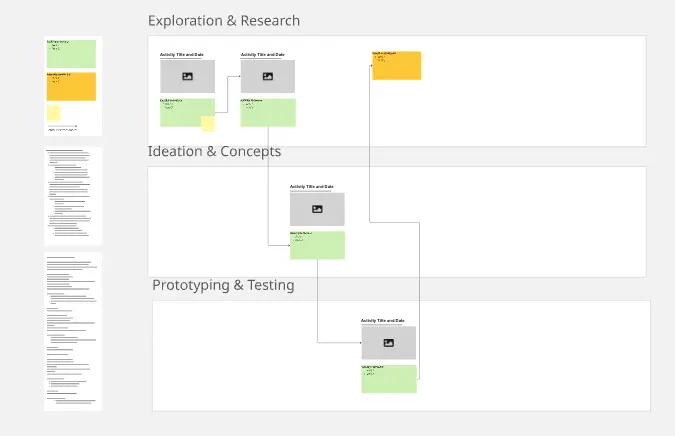Pick the orange legend note in side panel
Screen dimensions: 675x436
71,87
